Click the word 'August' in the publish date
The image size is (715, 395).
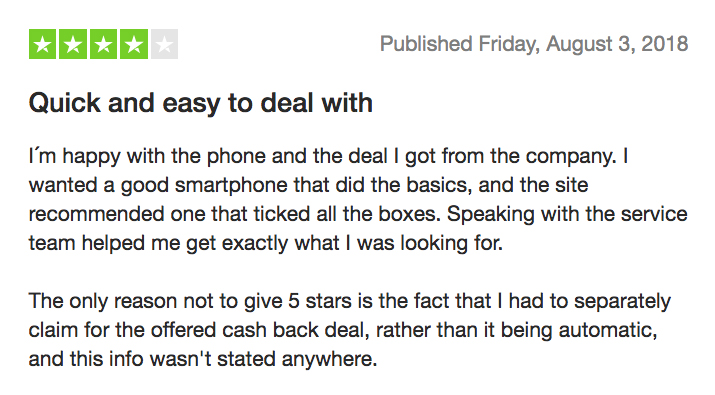tap(579, 44)
